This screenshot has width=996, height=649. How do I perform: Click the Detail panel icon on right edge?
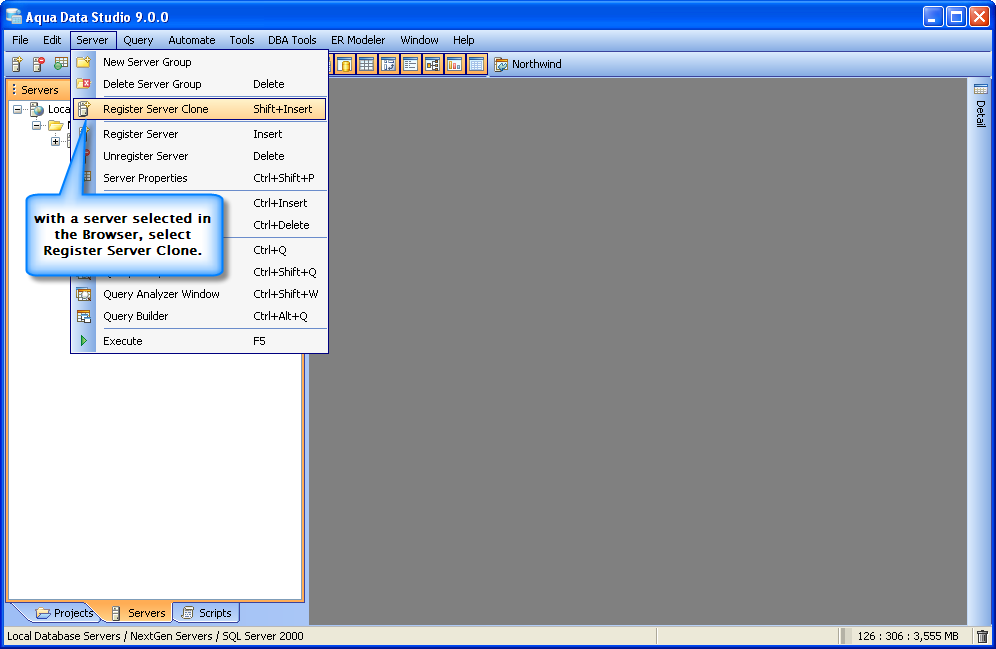click(x=981, y=89)
